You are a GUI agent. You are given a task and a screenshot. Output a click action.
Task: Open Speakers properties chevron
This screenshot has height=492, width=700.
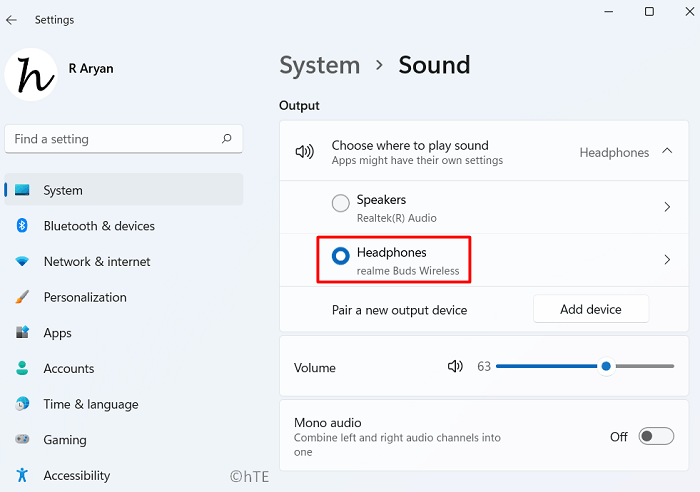(x=667, y=207)
